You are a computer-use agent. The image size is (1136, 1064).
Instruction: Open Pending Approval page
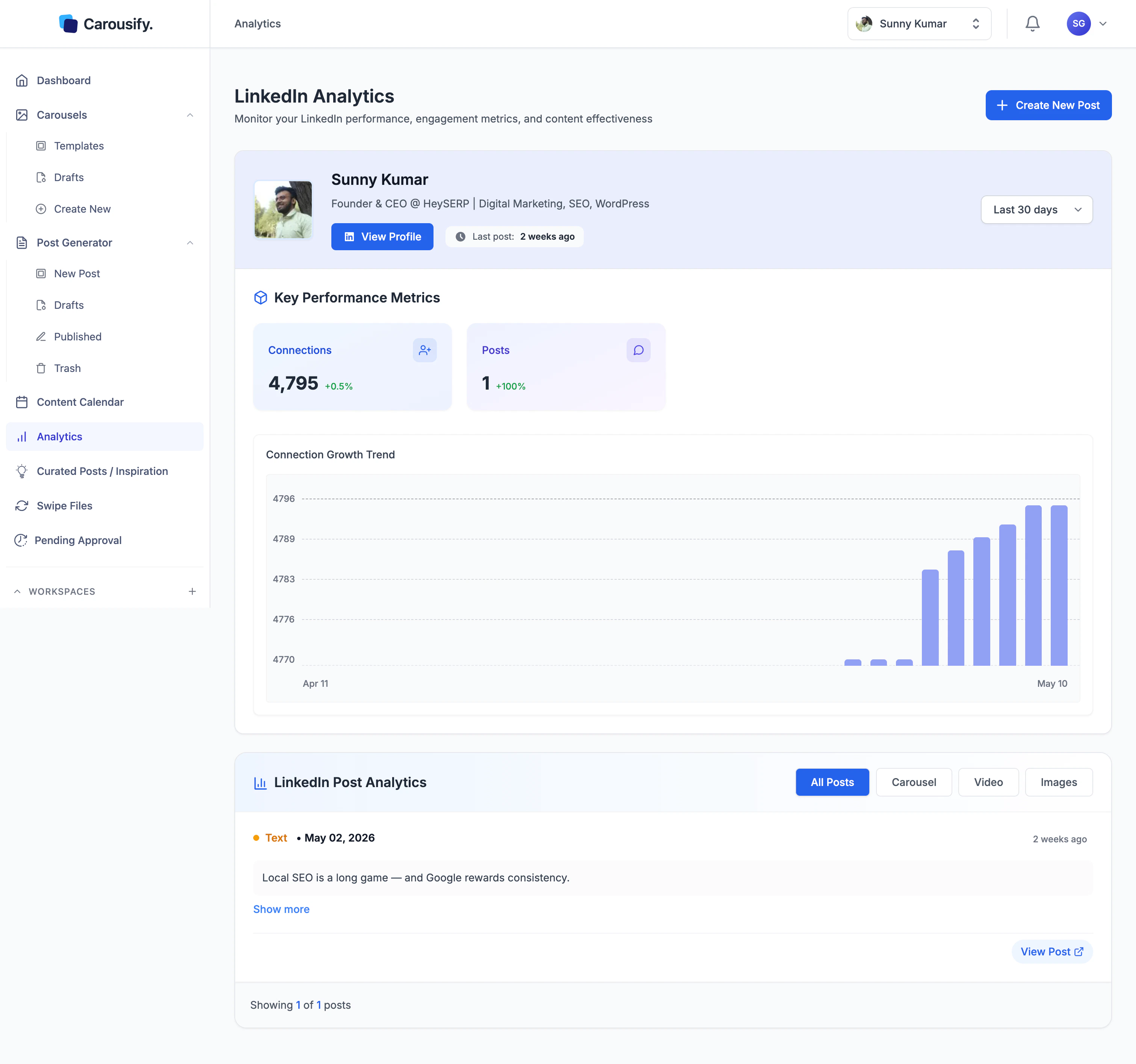tap(104, 541)
